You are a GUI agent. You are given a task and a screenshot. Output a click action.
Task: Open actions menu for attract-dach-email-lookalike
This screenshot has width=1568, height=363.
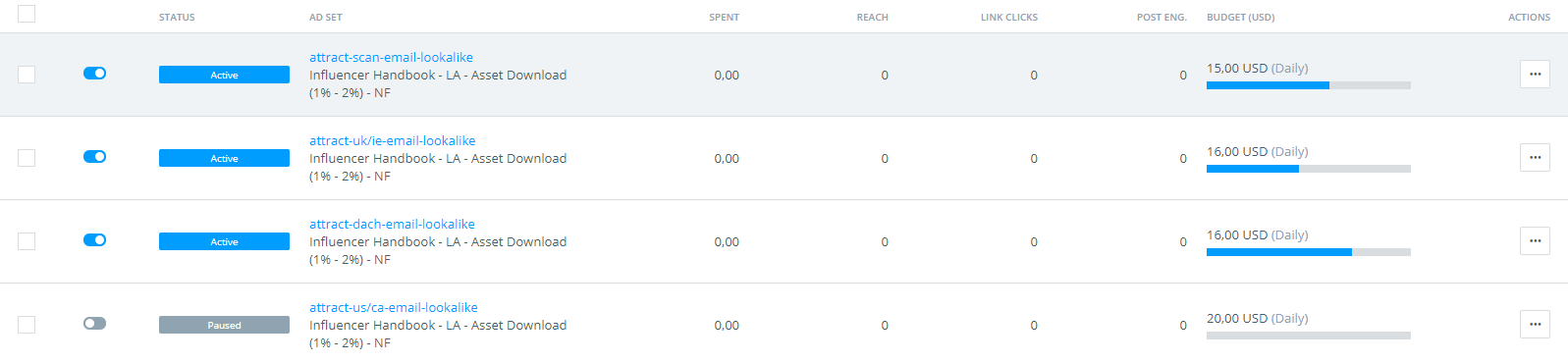tap(1535, 241)
